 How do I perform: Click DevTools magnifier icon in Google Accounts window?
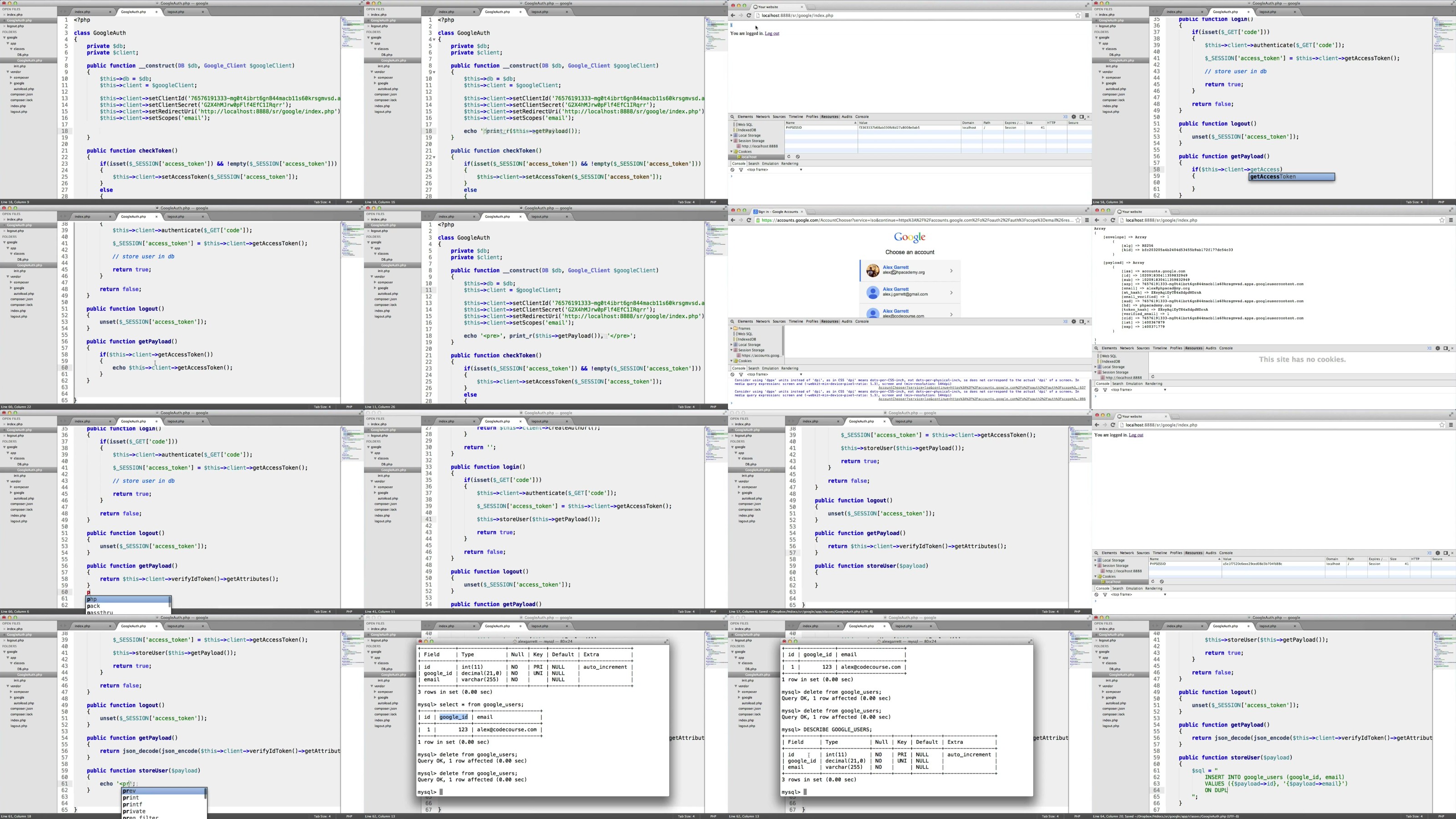point(732,322)
